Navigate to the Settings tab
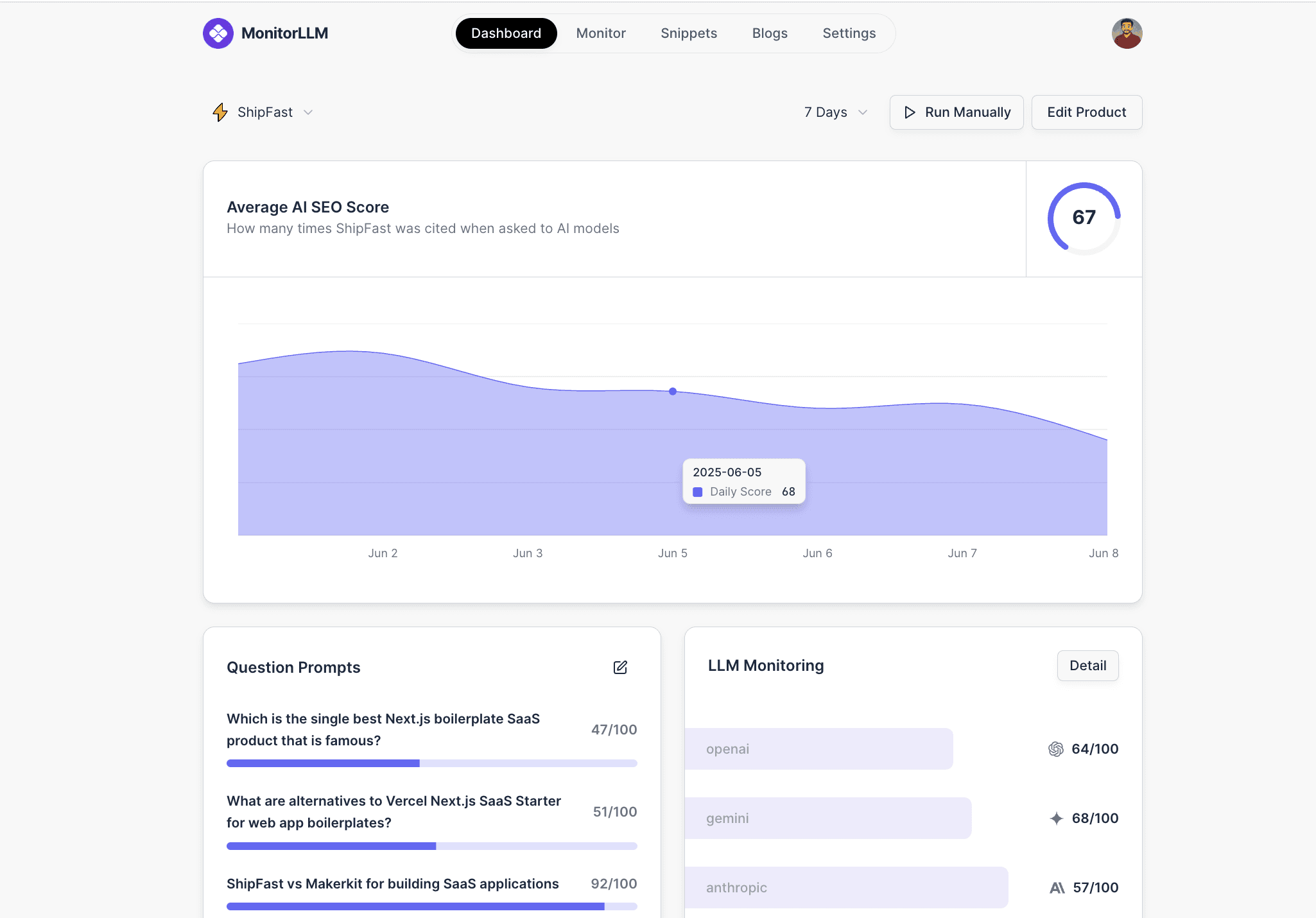 pos(849,33)
